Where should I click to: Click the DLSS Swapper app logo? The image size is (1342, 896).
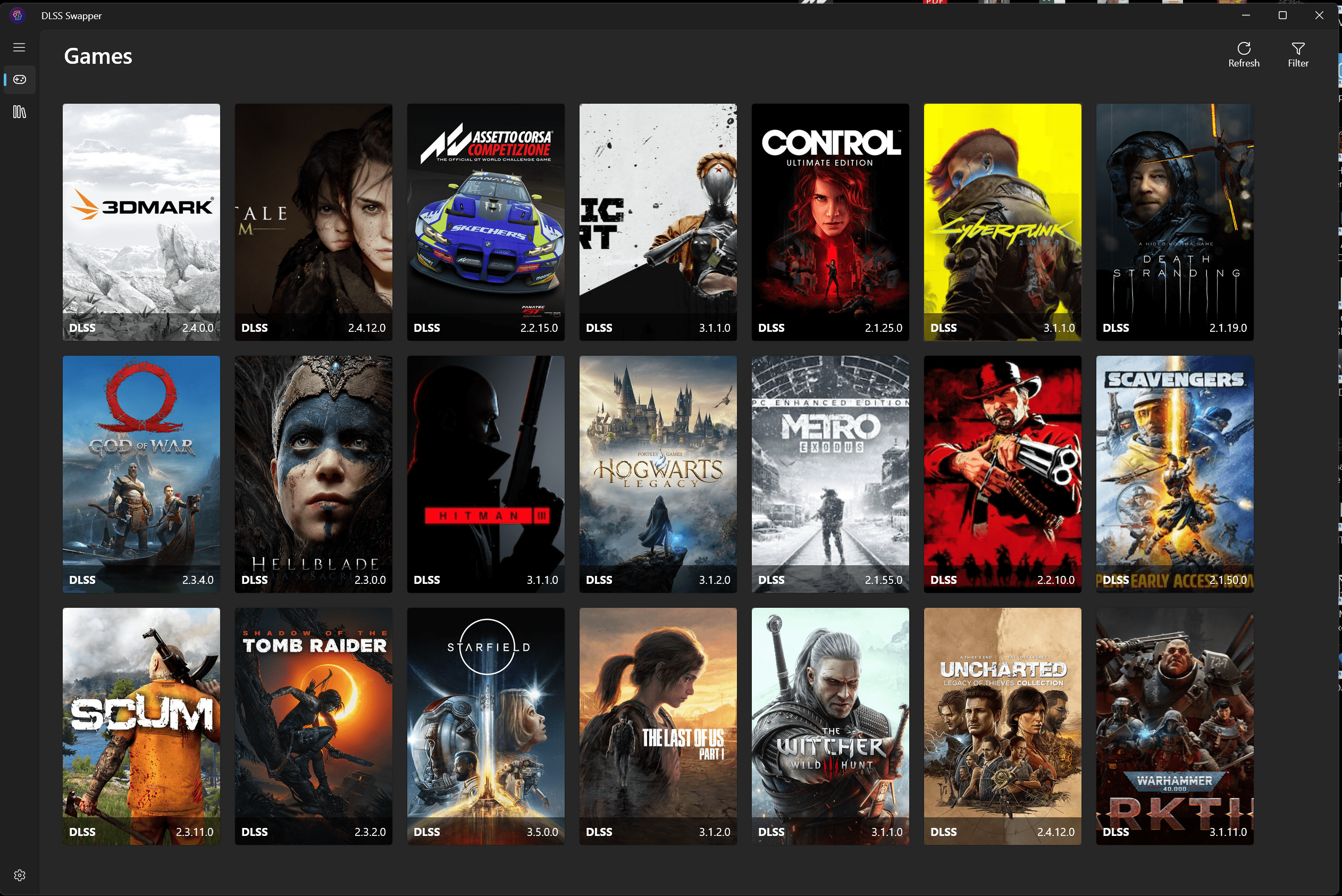[18, 15]
